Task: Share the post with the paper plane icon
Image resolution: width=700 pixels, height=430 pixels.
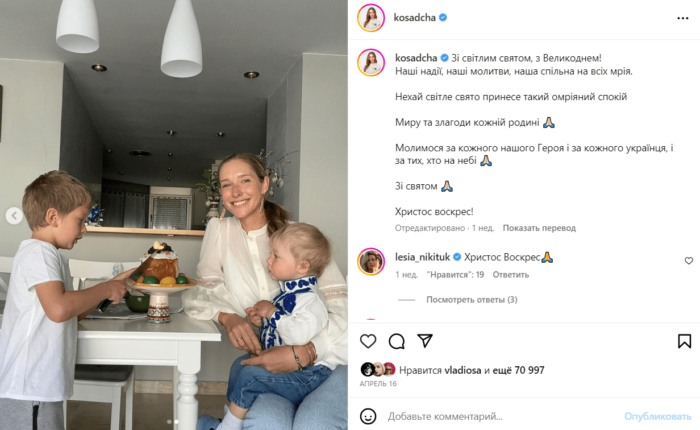Action: pyautogui.click(x=425, y=341)
